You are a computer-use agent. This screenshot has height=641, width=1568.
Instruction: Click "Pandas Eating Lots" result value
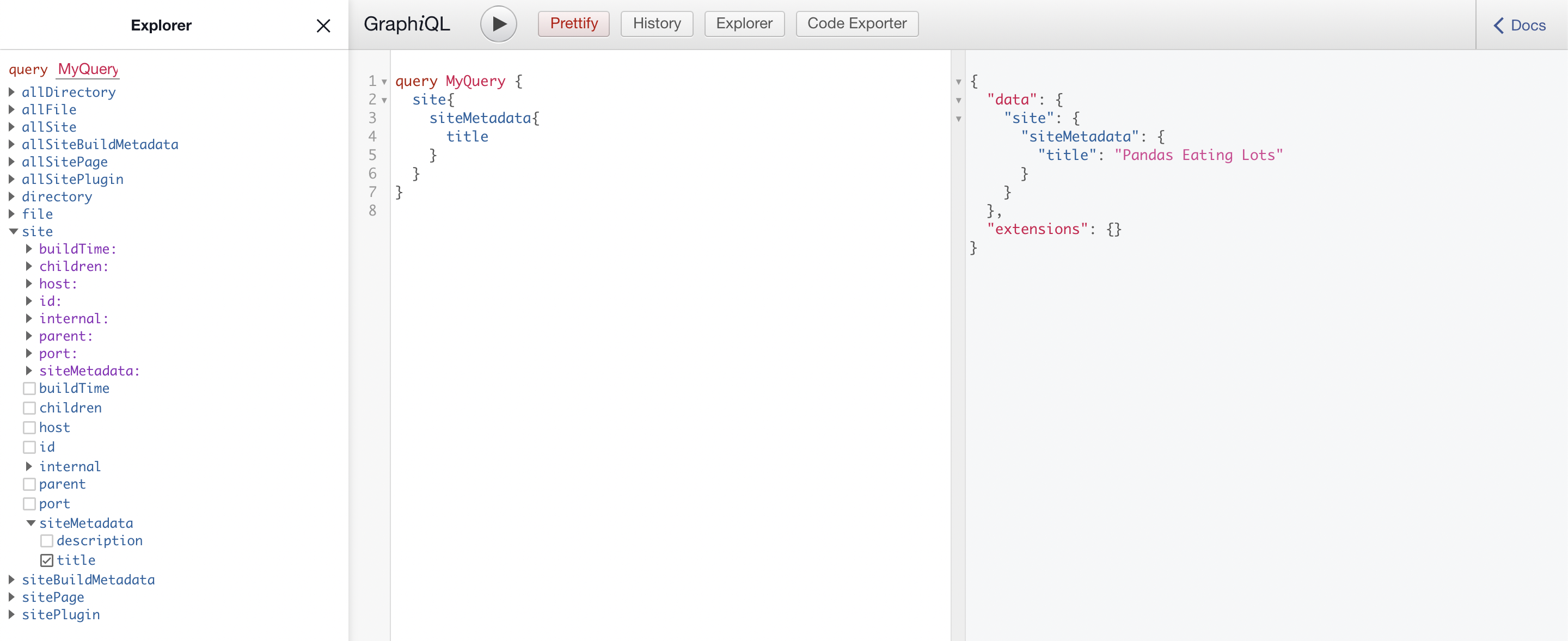coord(1198,155)
